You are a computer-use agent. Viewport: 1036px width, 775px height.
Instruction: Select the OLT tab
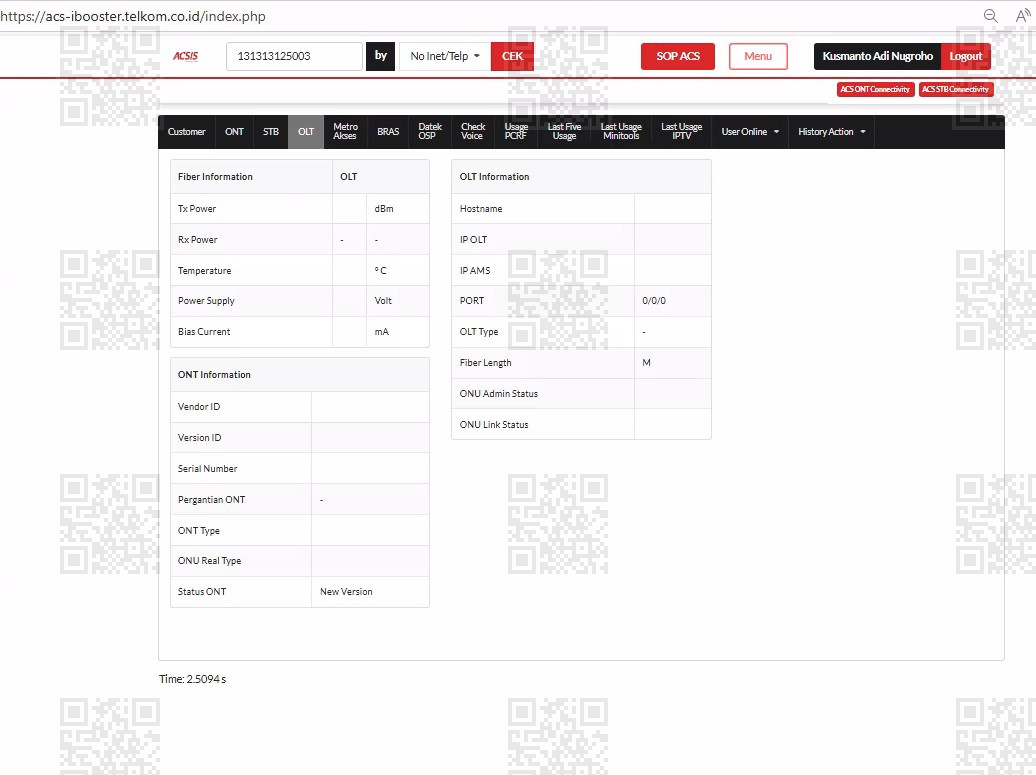tap(306, 131)
